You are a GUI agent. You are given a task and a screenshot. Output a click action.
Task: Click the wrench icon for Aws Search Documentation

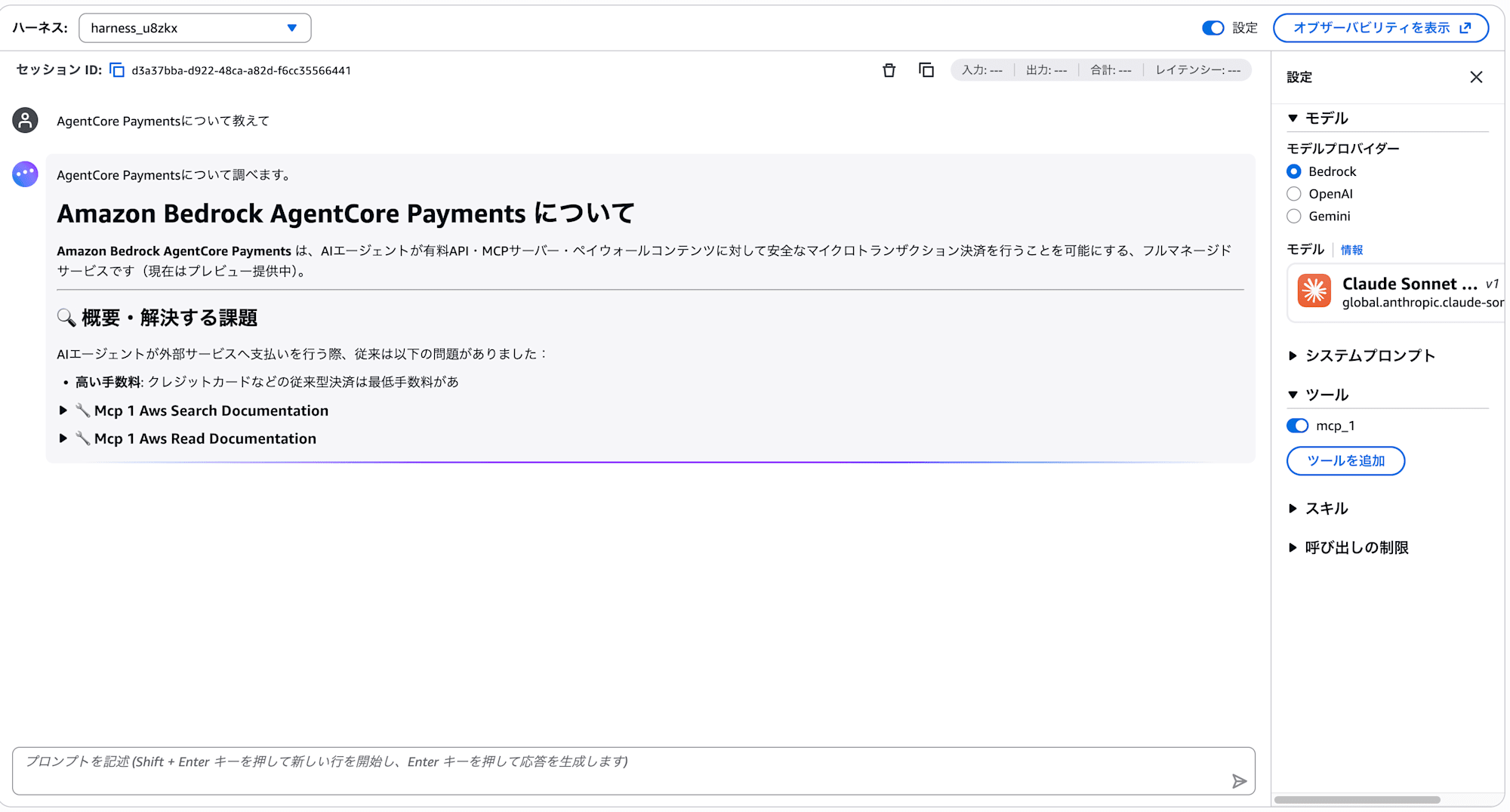(x=82, y=411)
